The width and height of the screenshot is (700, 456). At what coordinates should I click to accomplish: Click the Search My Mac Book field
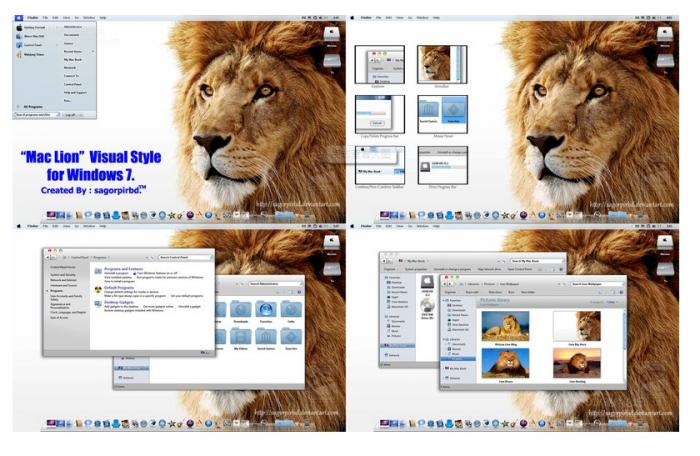tap(537, 261)
